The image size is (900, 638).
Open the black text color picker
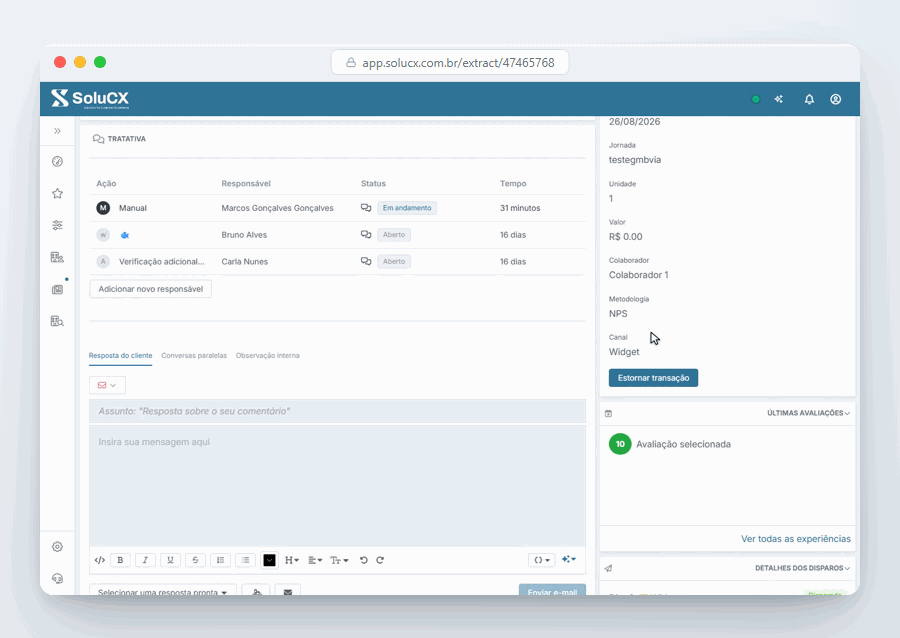click(269, 560)
